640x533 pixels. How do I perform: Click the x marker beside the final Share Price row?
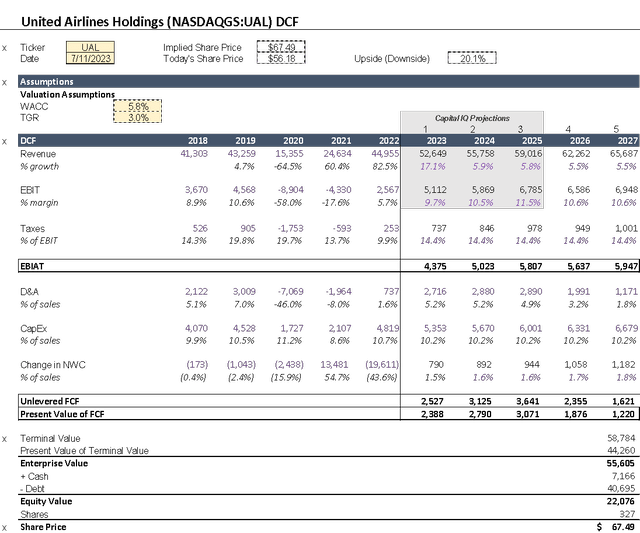[x=4, y=528]
